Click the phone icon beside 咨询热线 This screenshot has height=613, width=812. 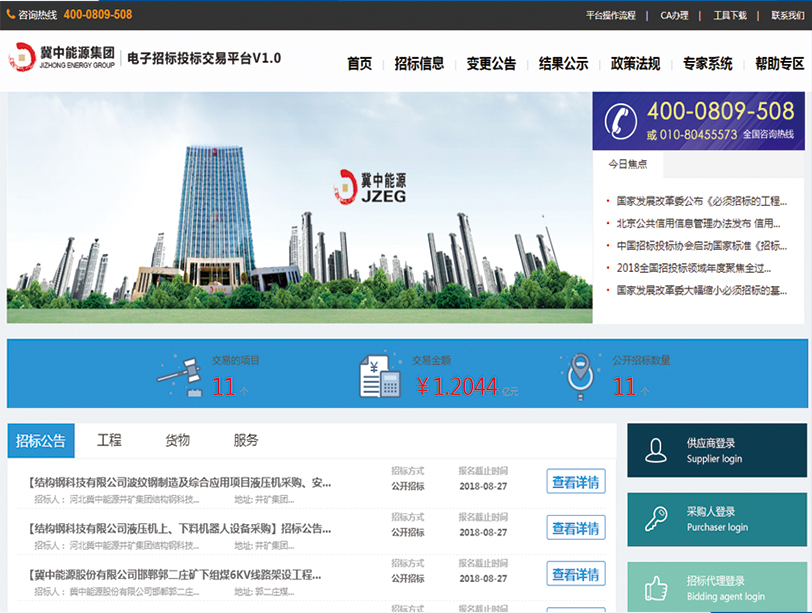10,14
